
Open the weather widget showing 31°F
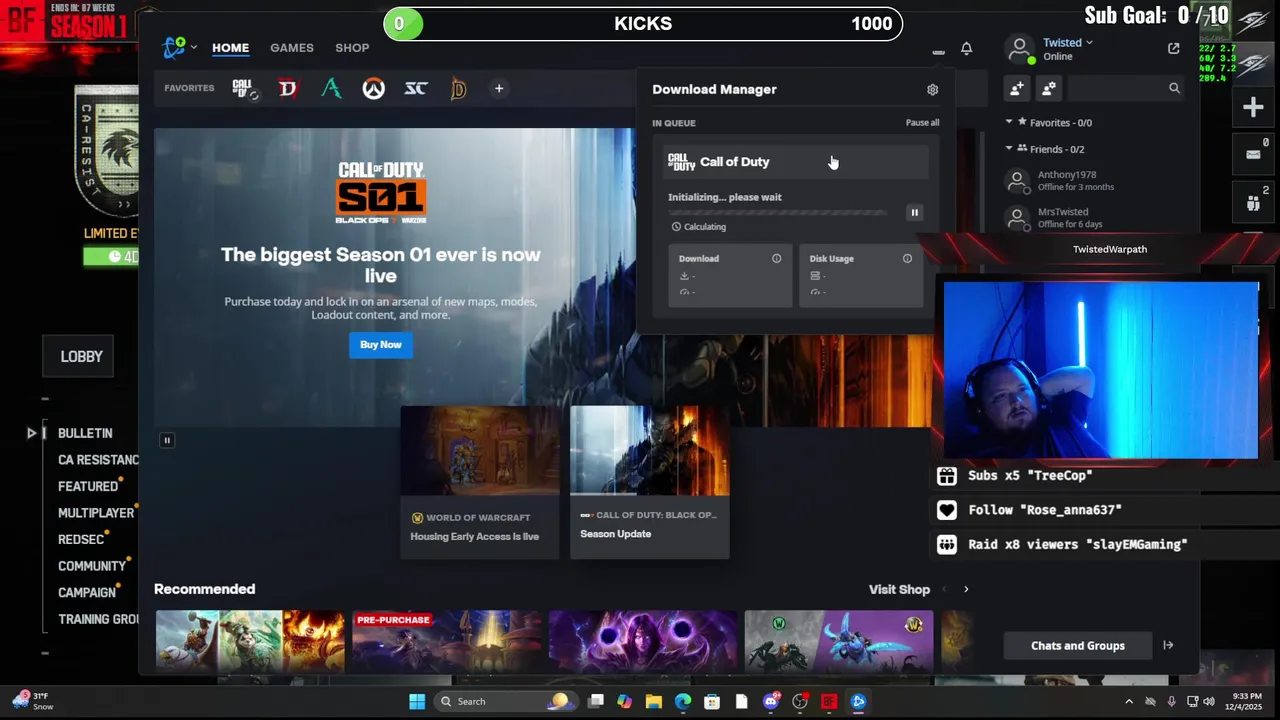[x=32, y=701]
